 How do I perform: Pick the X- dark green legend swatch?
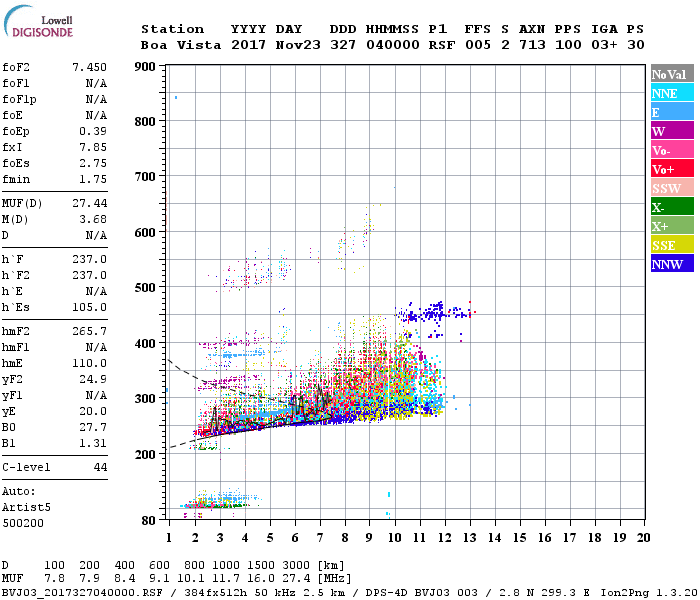(x=672, y=207)
